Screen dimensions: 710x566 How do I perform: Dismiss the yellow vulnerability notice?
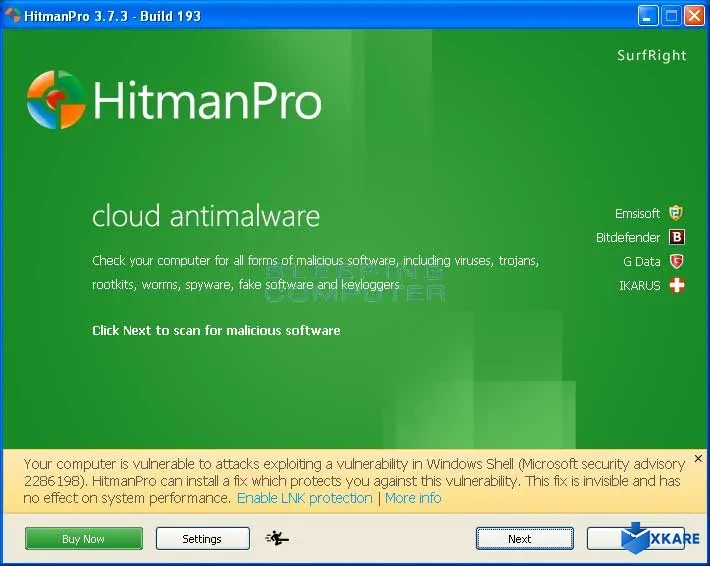point(698,458)
